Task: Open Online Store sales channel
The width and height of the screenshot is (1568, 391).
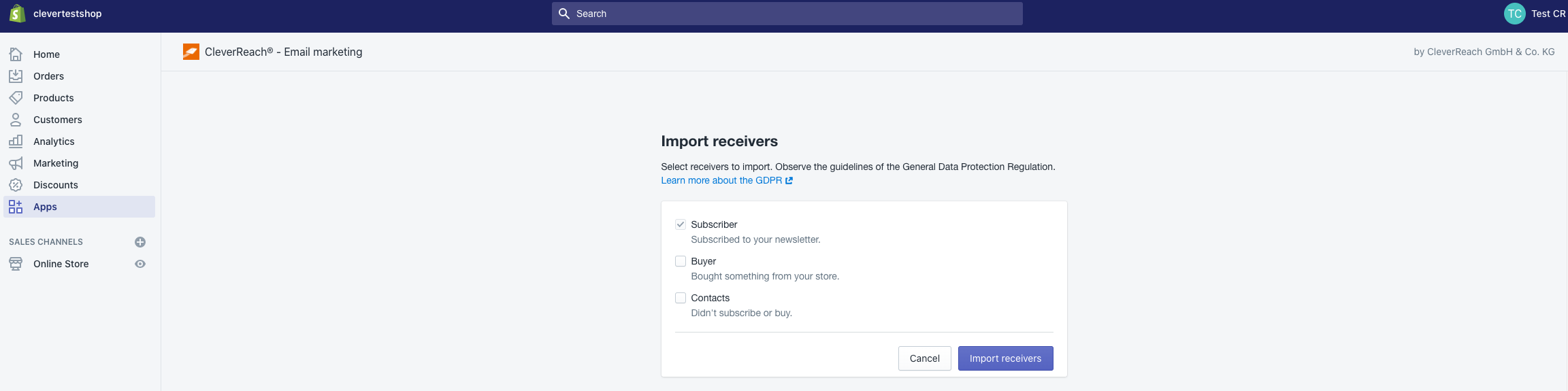Action: pos(61,264)
